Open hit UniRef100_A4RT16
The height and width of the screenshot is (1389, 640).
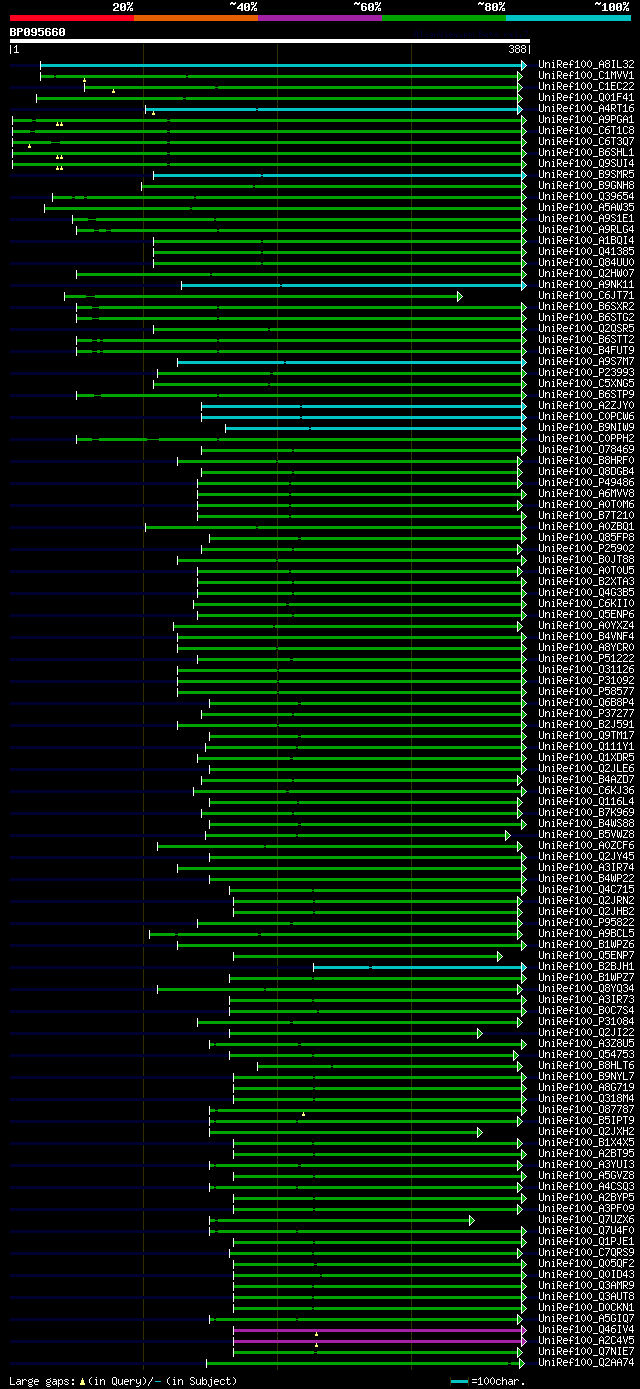(x=586, y=108)
